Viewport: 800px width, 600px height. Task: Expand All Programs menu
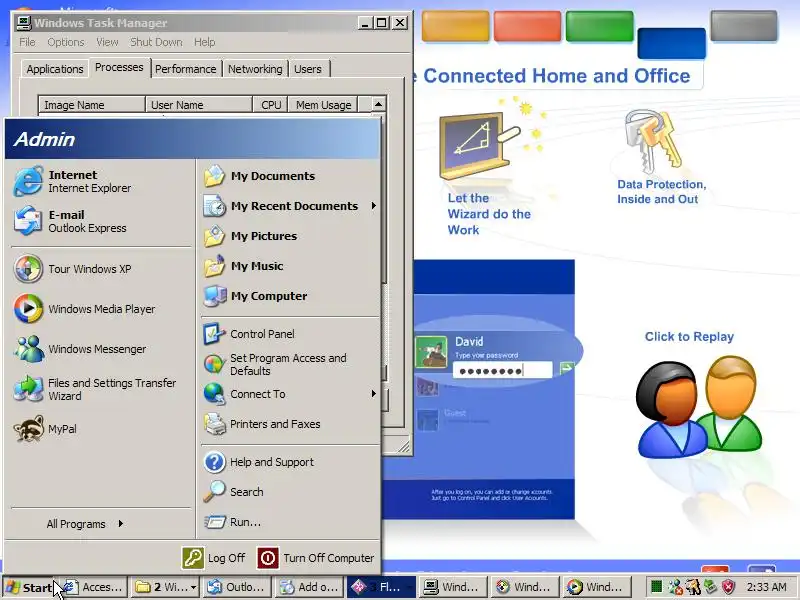[x=84, y=524]
